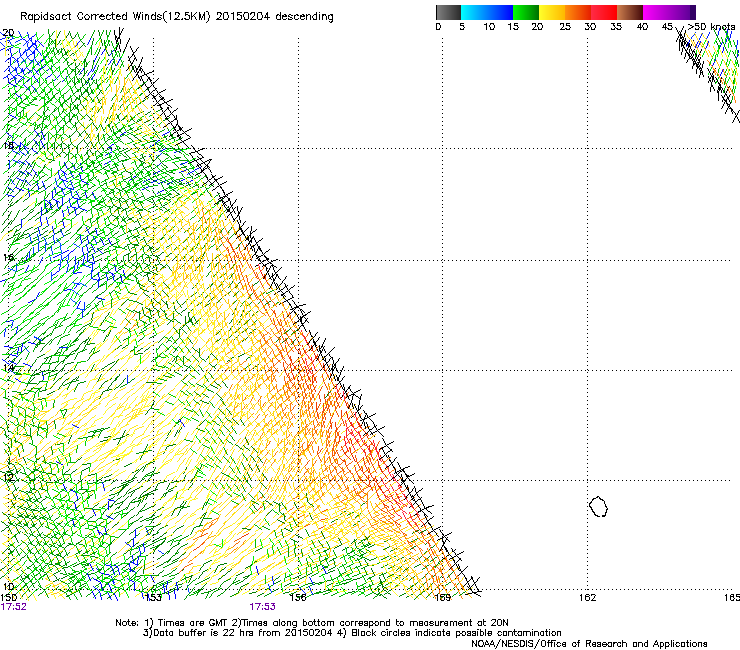740x650 pixels.
Task: Click the purple time stamp '17:53'
Action: click(x=262, y=607)
